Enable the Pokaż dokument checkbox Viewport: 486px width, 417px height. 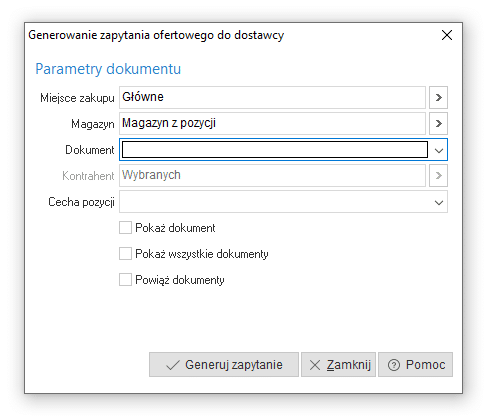pos(125,228)
